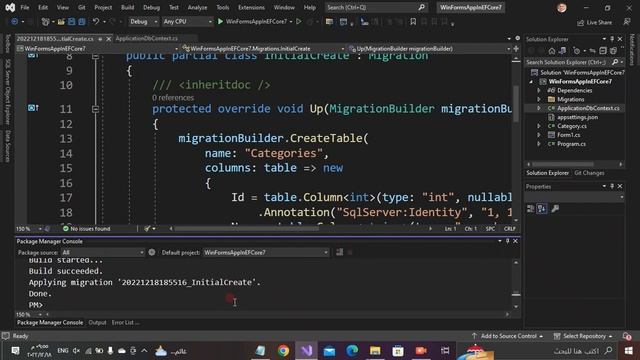Click the bookmark icon in the toolbar
This screenshot has height=360, width=640.
pos(413,22)
